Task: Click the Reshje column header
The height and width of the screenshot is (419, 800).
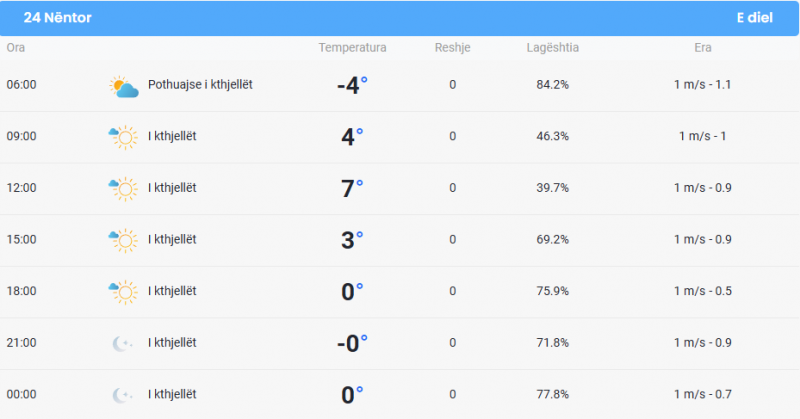Action: coord(453,47)
